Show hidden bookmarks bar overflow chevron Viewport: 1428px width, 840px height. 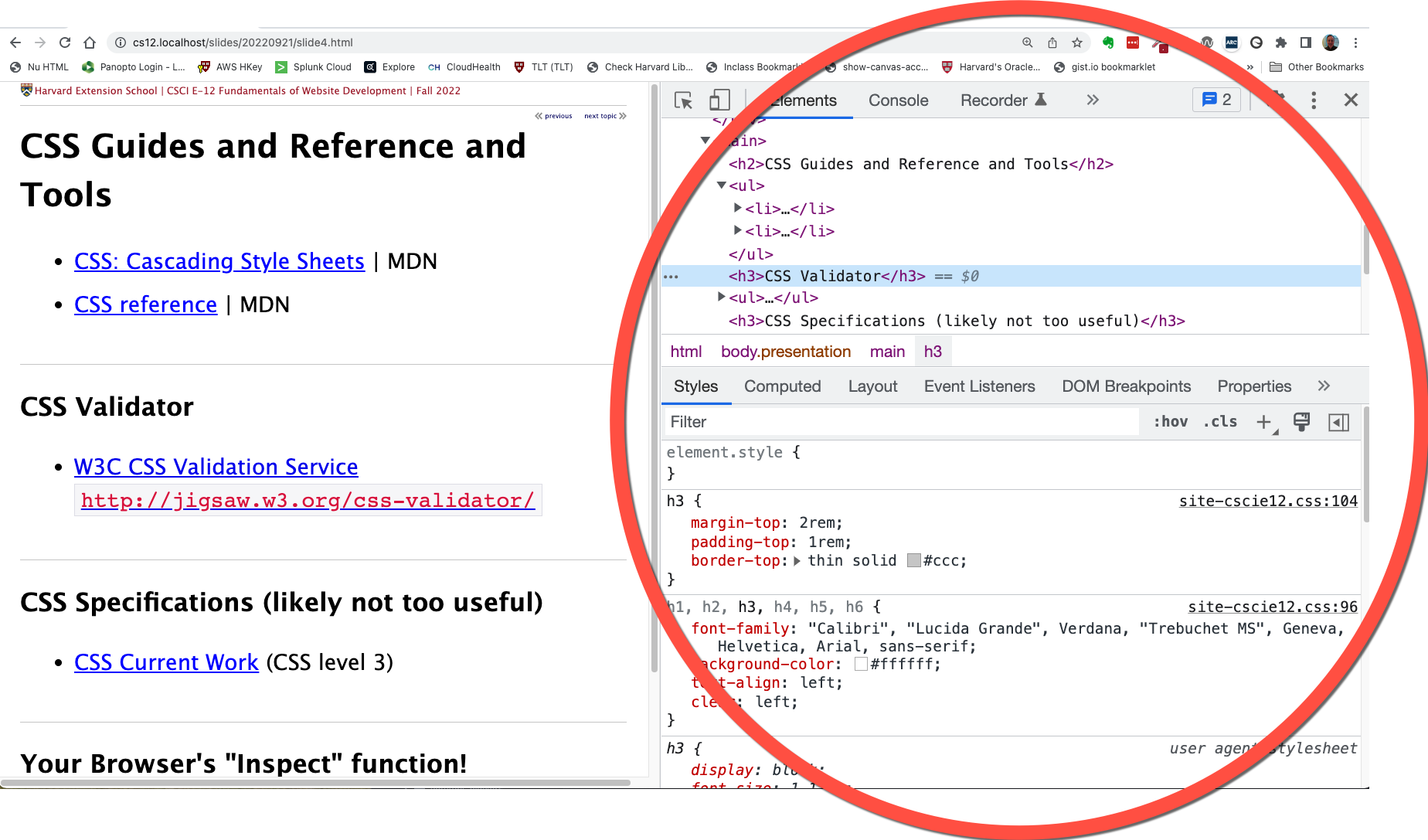pos(1250,67)
